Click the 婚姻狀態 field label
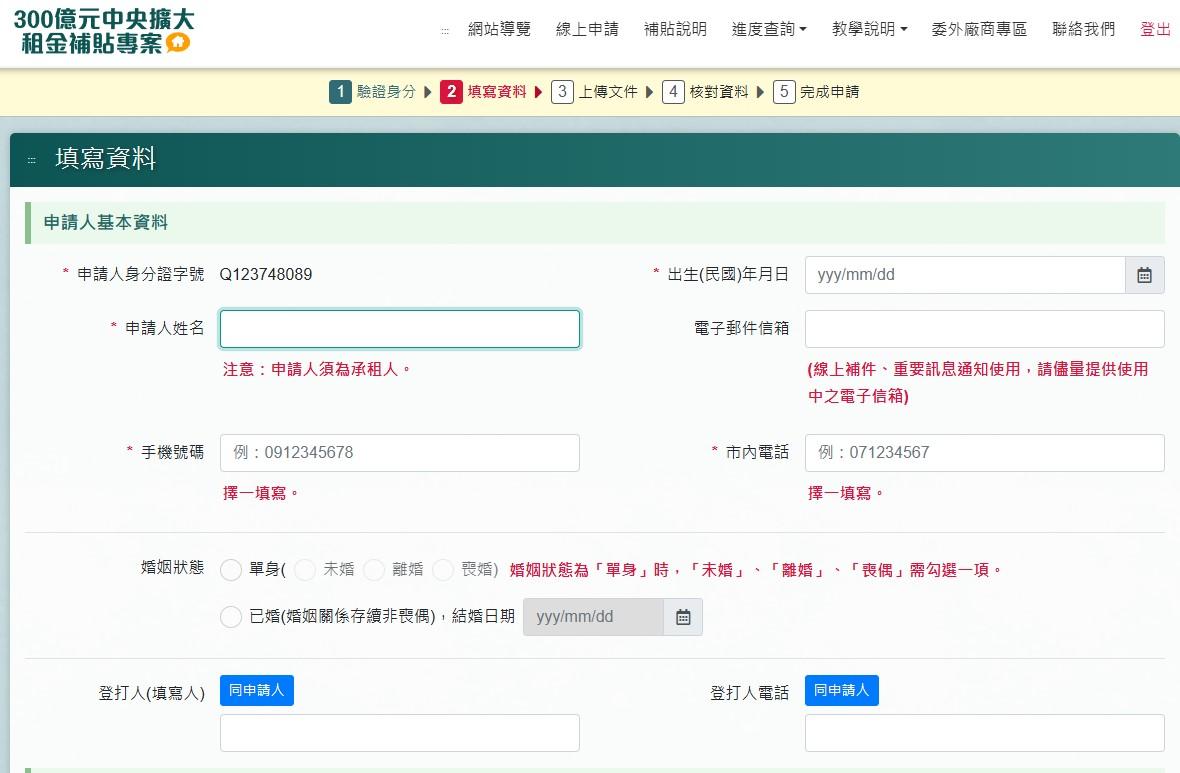The height and width of the screenshot is (773, 1180). (172, 568)
